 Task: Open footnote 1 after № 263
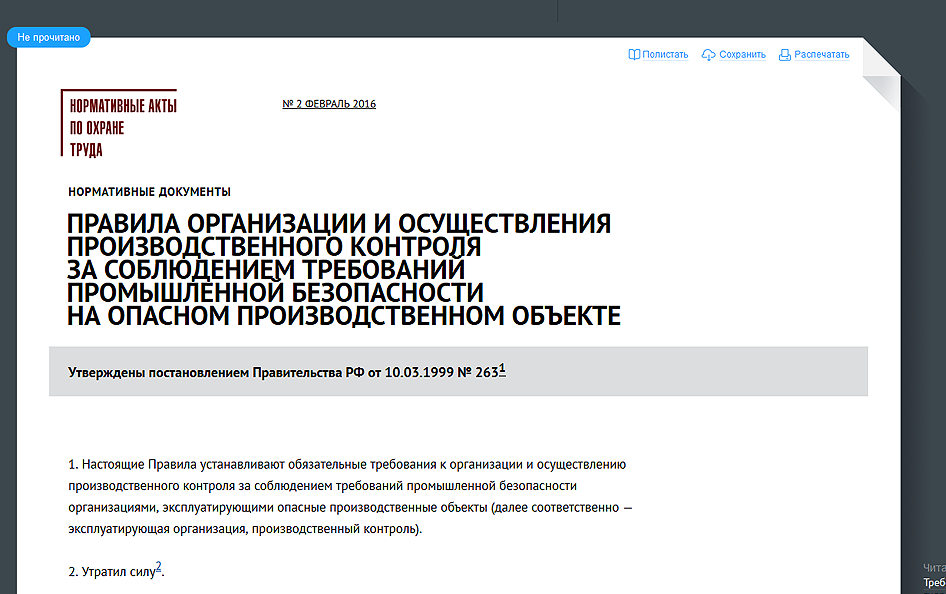click(x=502, y=368)
